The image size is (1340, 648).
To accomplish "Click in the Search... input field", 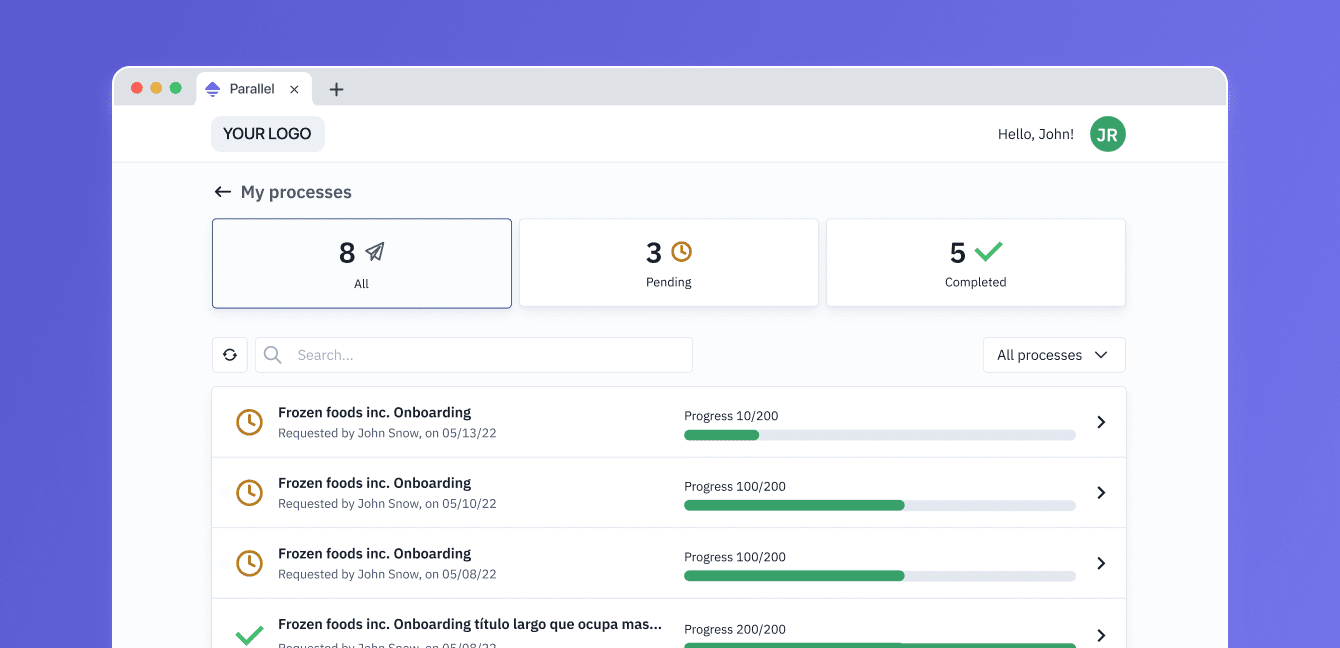I will point(474,355).
